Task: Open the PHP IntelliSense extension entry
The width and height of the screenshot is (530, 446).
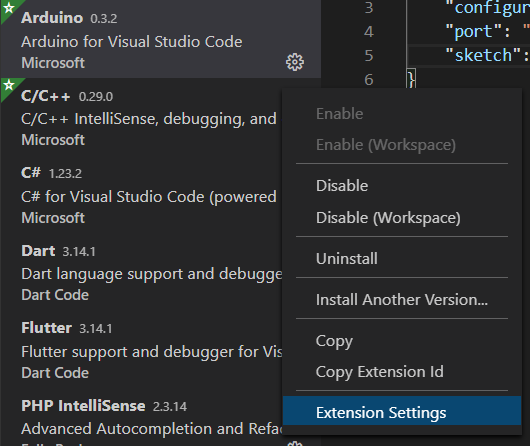Action: click(141, 417)
